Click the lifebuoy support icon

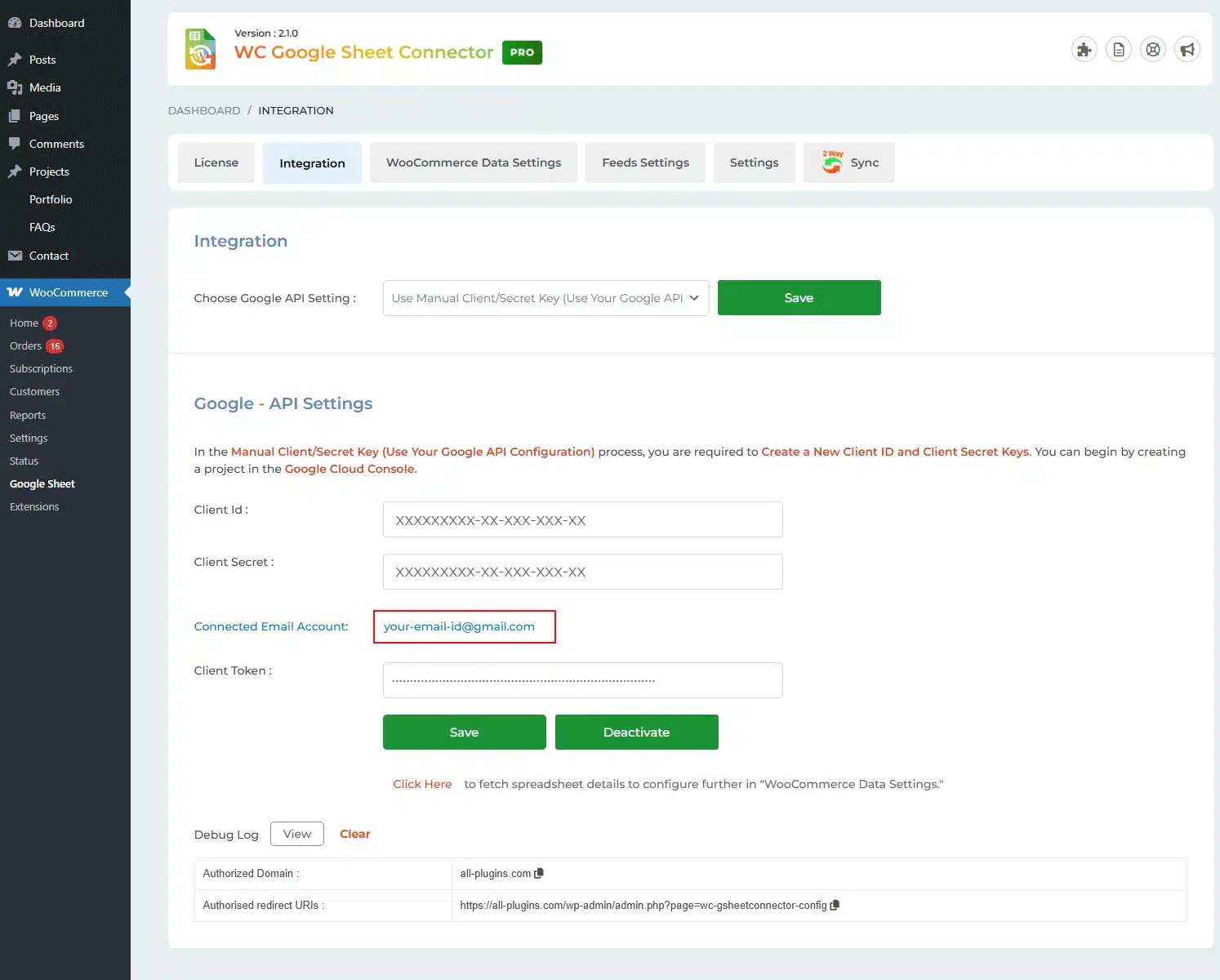coord(1153,50)
